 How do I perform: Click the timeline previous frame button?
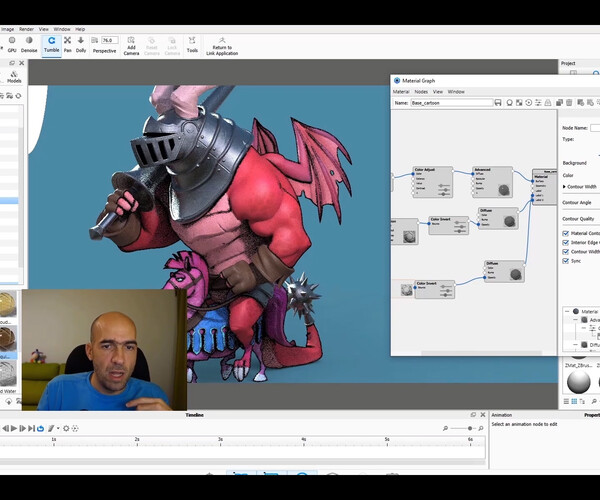[5, 428]
